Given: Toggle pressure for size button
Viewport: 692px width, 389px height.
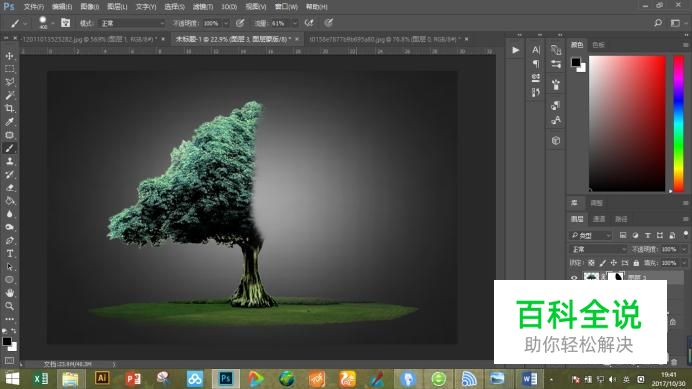Looking at the screenshot, I should [328, 23].
